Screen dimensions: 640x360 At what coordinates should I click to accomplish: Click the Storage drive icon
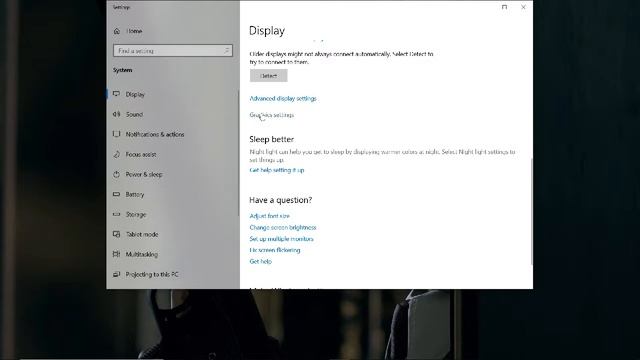click(116, 214)
